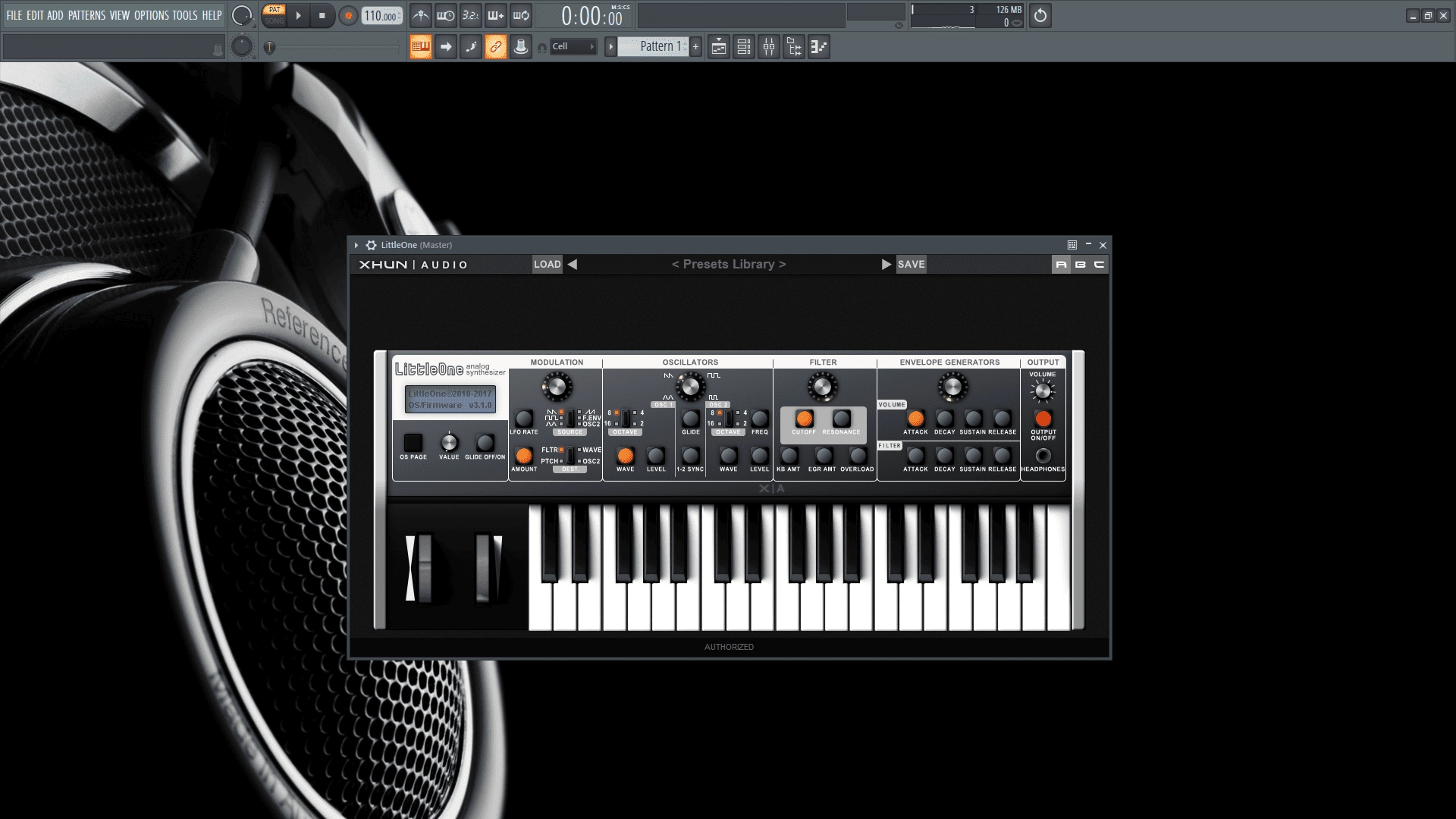Toggle the OUTPUT ON/OFF red button
This screenshot has width=1456, height=819.
1043,419
